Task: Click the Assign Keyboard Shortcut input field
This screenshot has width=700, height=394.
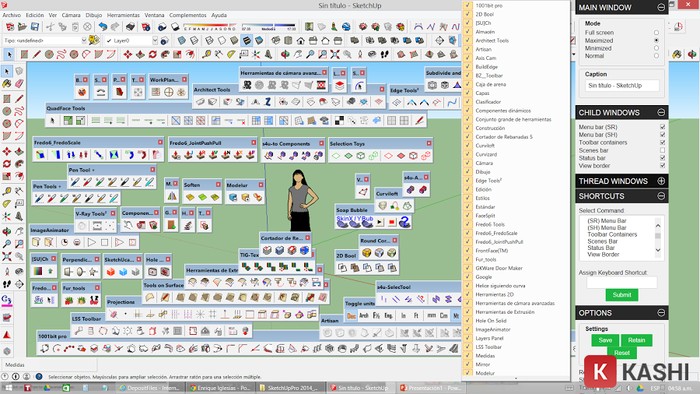Action: click(x=621, y=282)
